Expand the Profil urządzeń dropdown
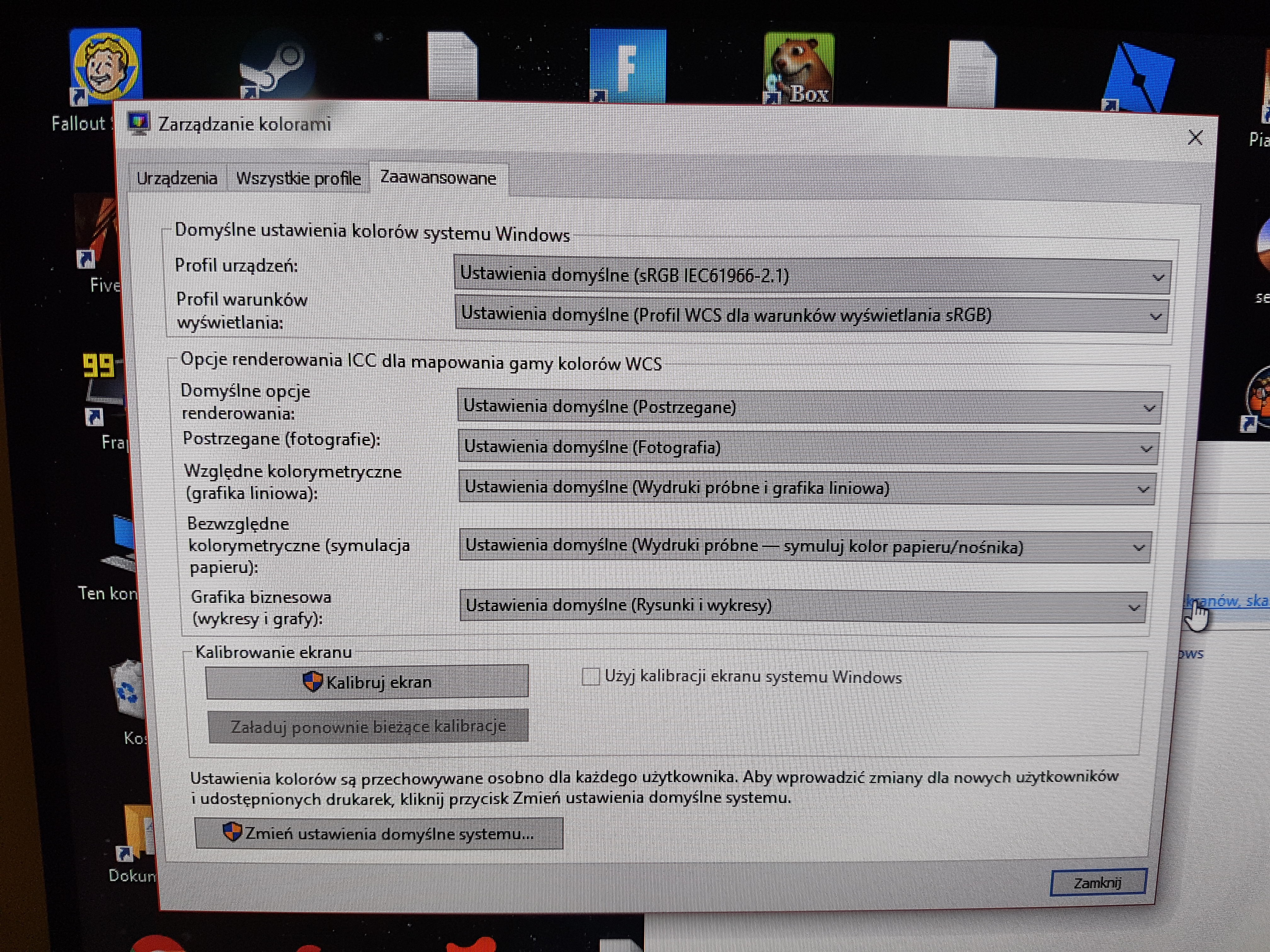1270x952 pixels. click(811, 276)
